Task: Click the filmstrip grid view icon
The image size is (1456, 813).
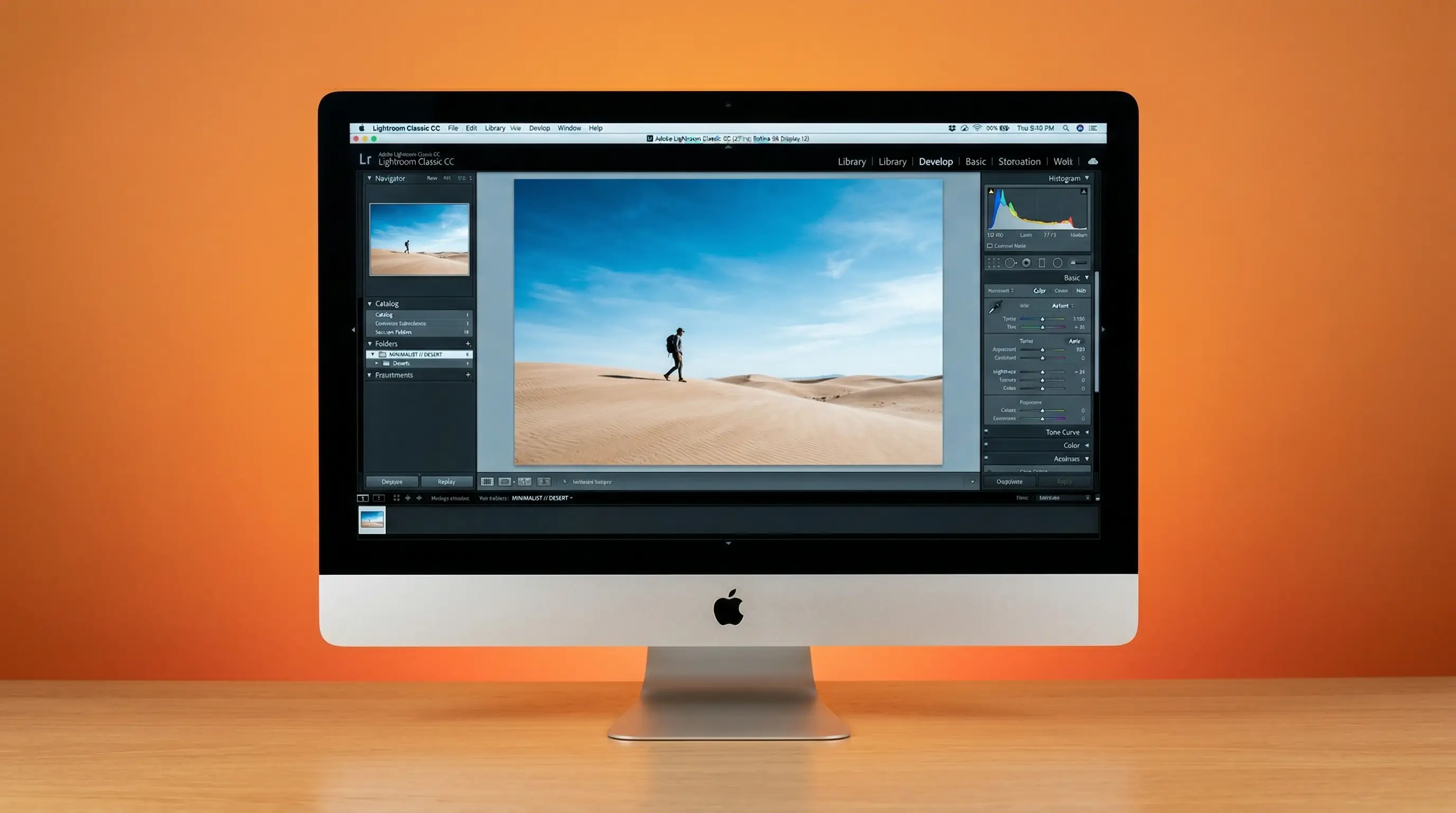Action: pos(396,498)
